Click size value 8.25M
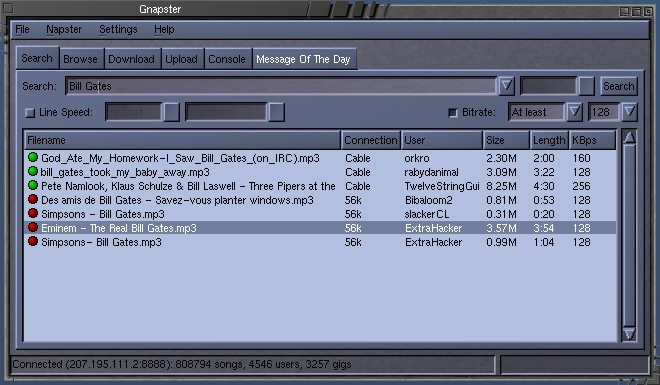 click(x=501, y=186)
